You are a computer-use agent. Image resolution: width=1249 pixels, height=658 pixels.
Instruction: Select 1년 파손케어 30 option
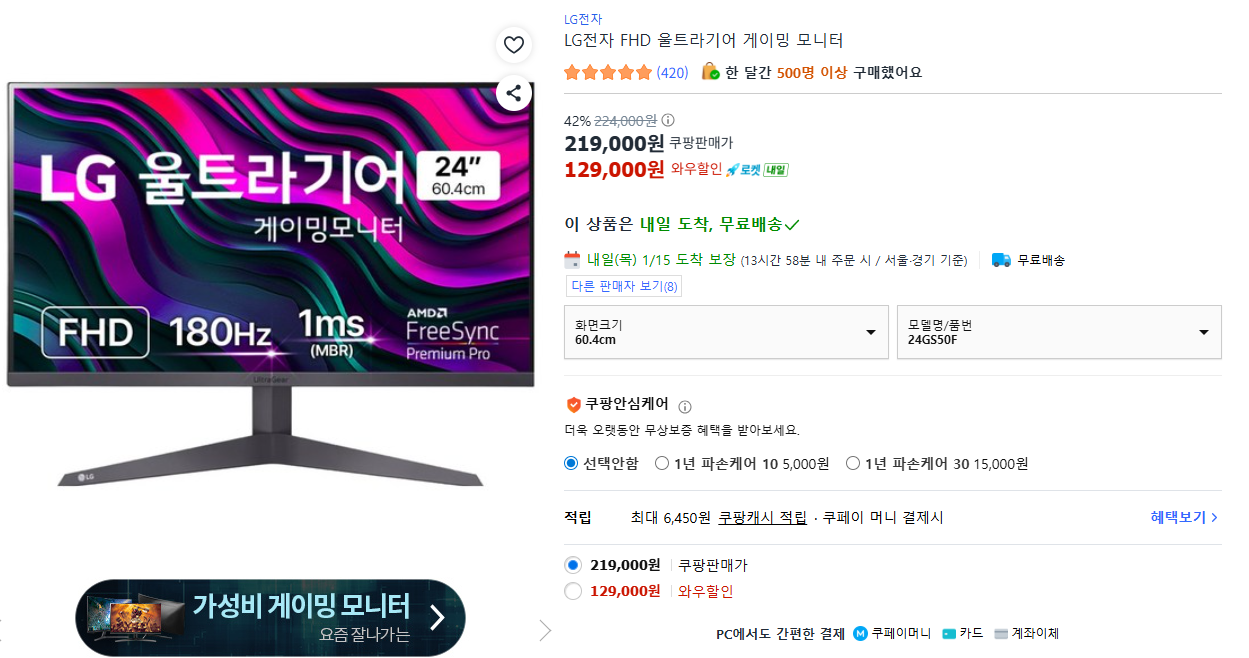click(853, 463)
